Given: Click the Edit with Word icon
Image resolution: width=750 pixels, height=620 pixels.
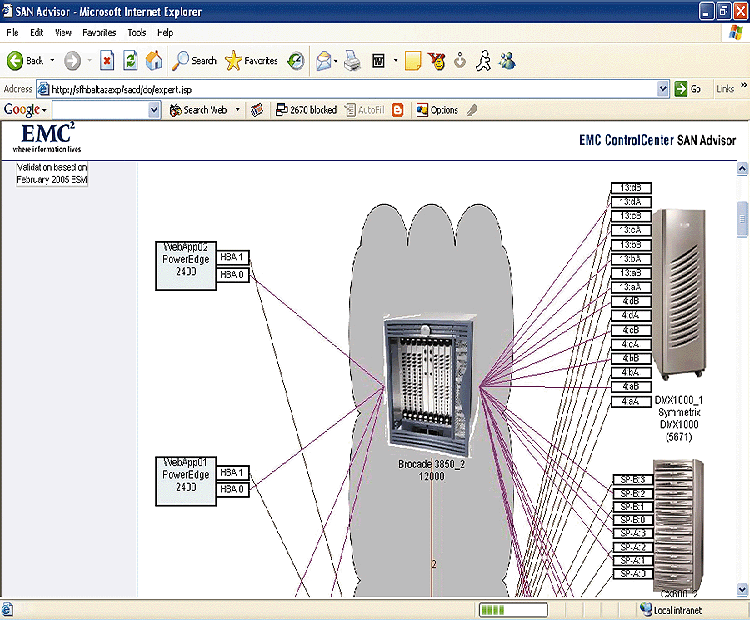Looking at the screenshot, I should coord(378,61).
